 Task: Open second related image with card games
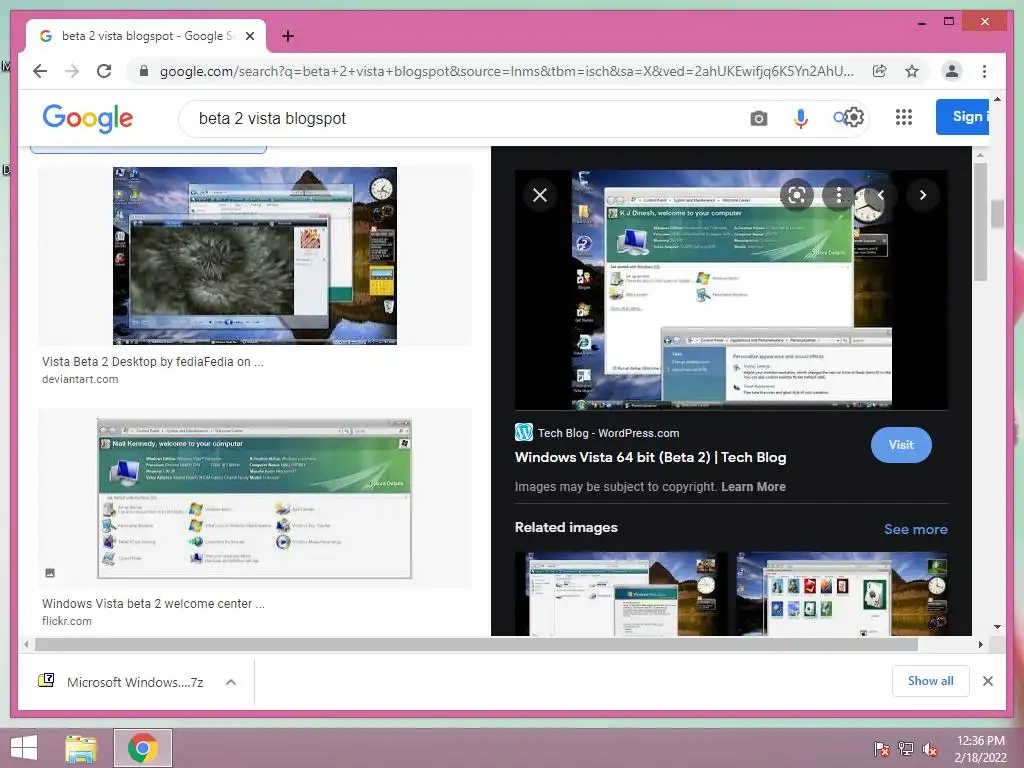click(842, 594)
